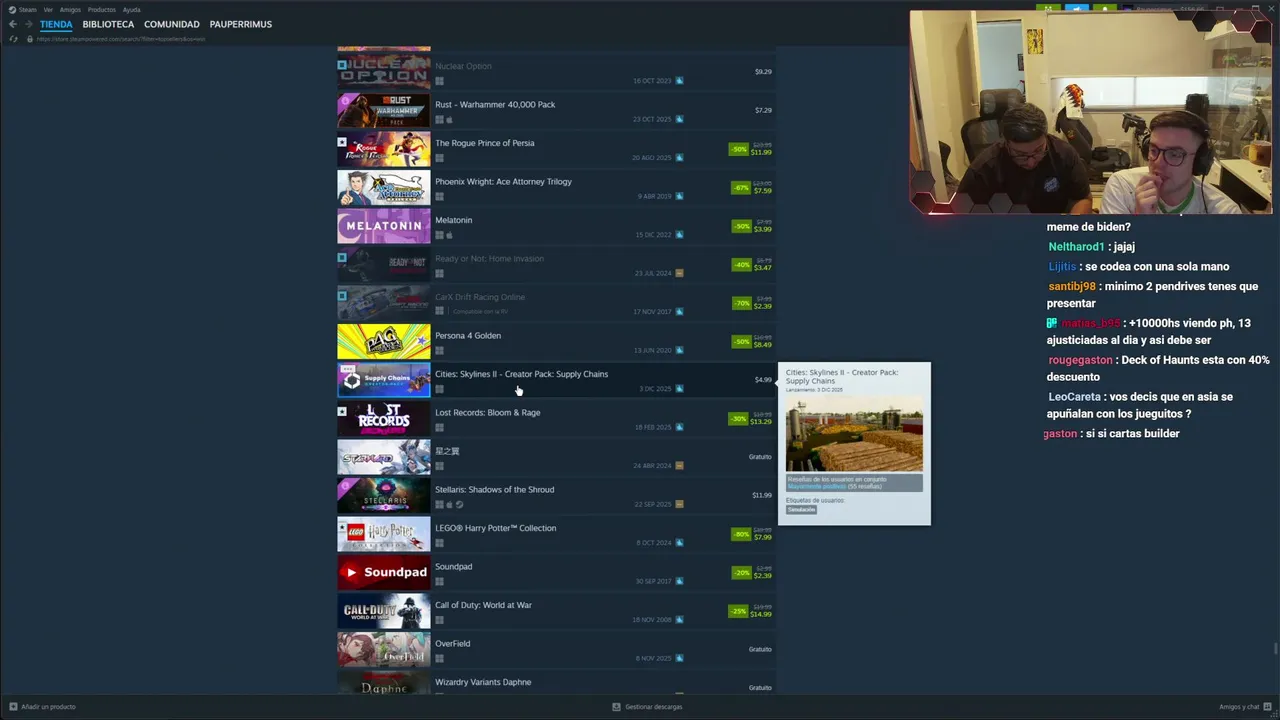Open Gestionar descargas in the bottom bar
Screen dimensions: 1280x720
tap(647, 707)
